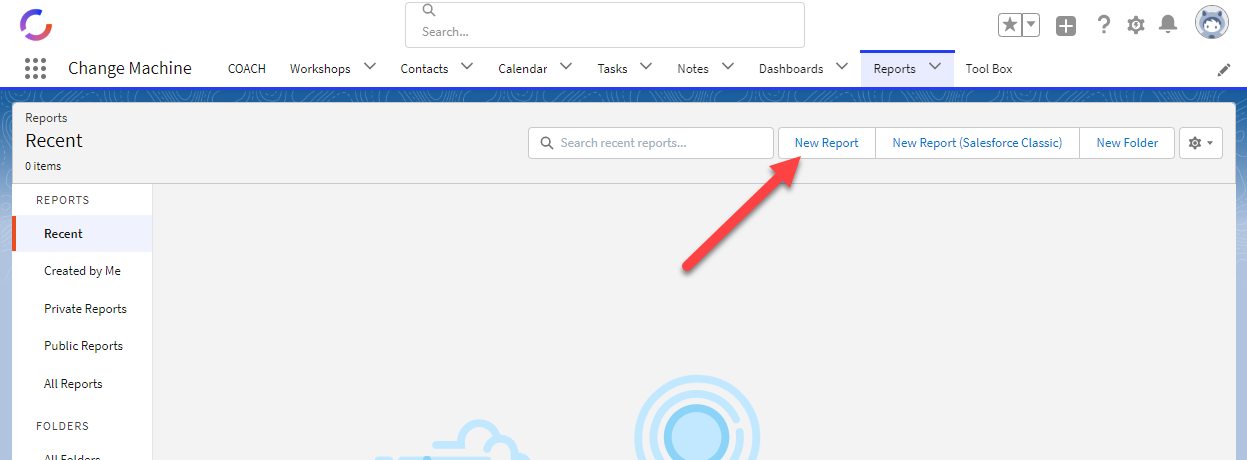Select the Reports tab
Screen dimensions: 1247x460
coord(894,69)
